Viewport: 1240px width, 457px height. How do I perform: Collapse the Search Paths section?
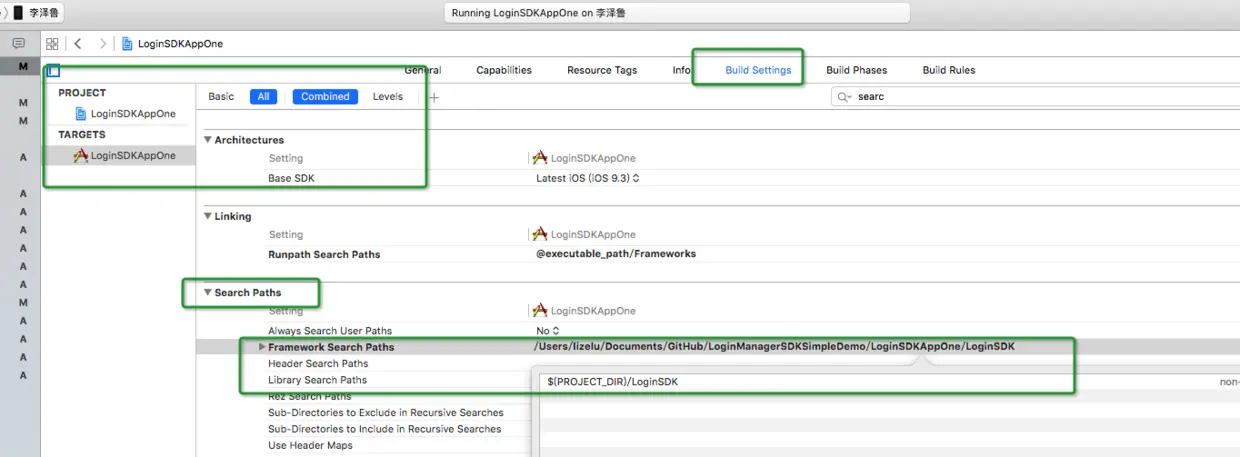coord(208,293)
